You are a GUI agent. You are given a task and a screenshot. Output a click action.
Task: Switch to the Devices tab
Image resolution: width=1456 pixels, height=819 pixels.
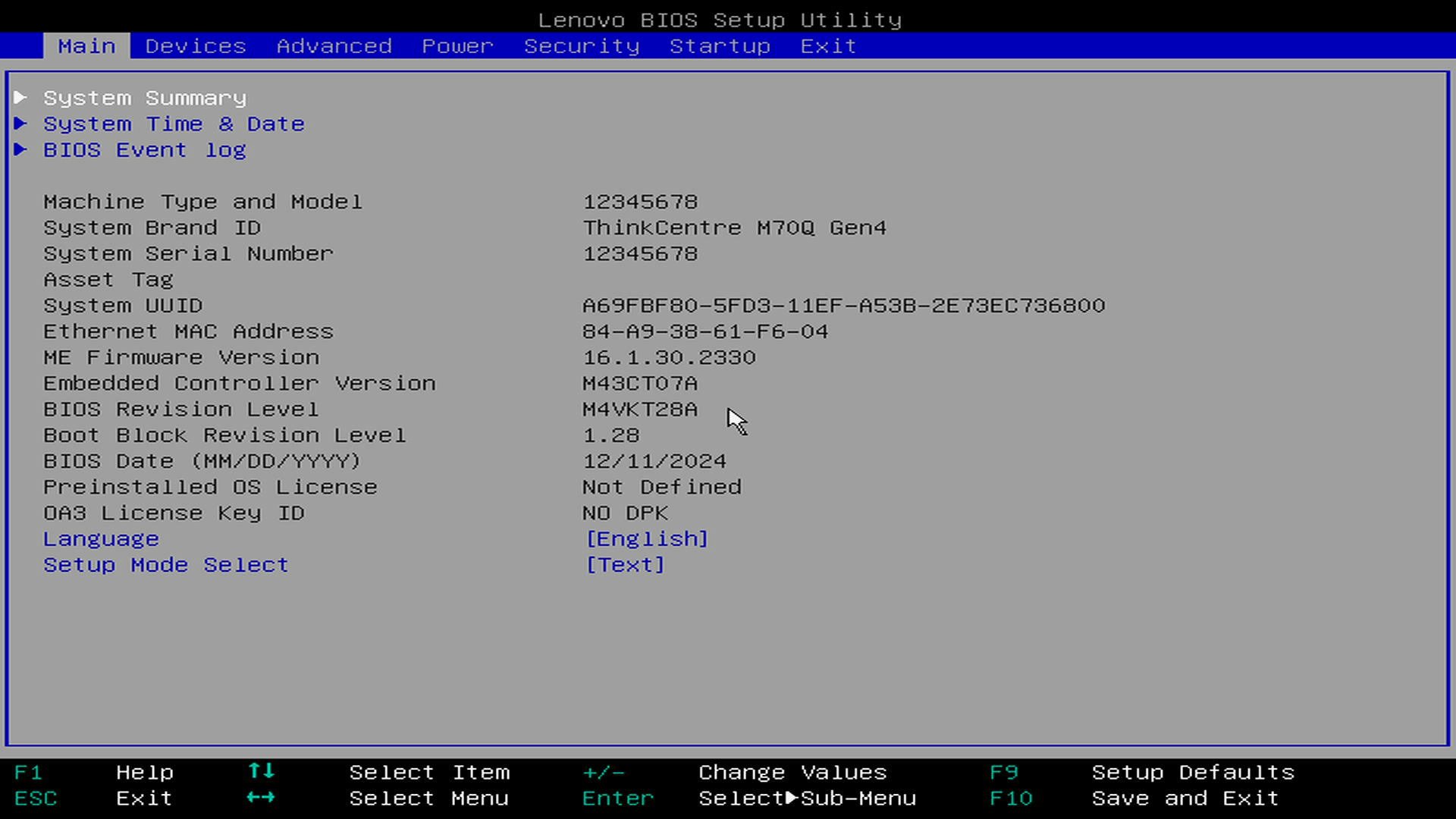(x=196, y=46)
